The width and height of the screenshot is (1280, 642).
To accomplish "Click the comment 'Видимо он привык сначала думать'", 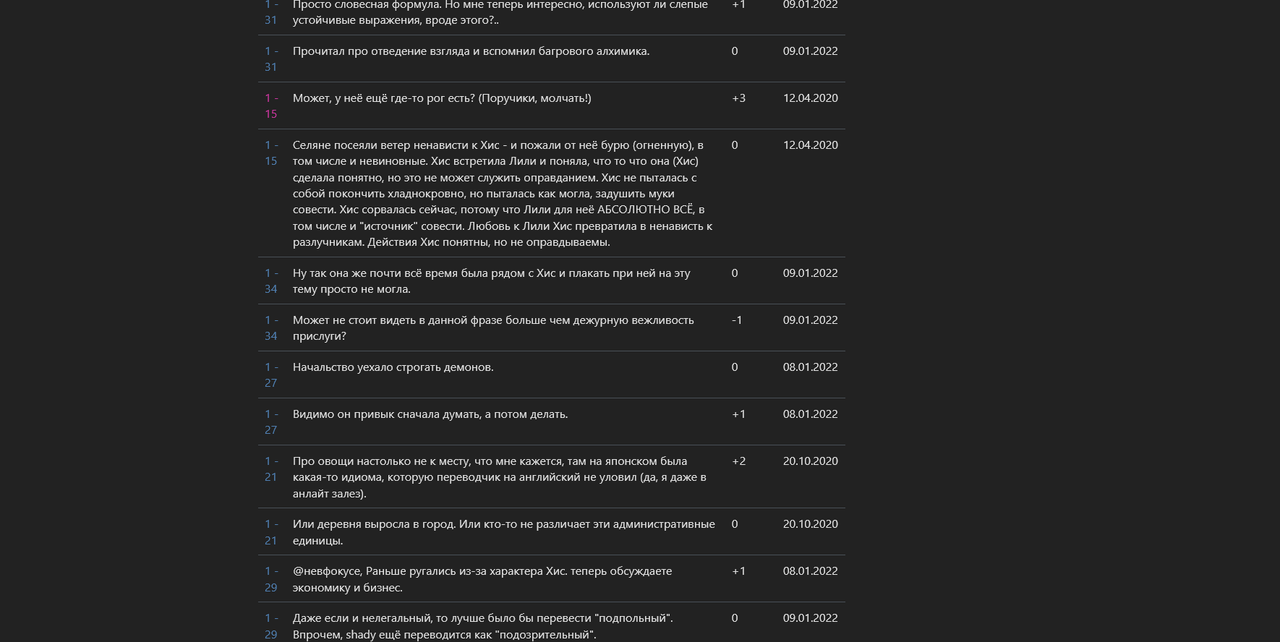I will (430, 414).
